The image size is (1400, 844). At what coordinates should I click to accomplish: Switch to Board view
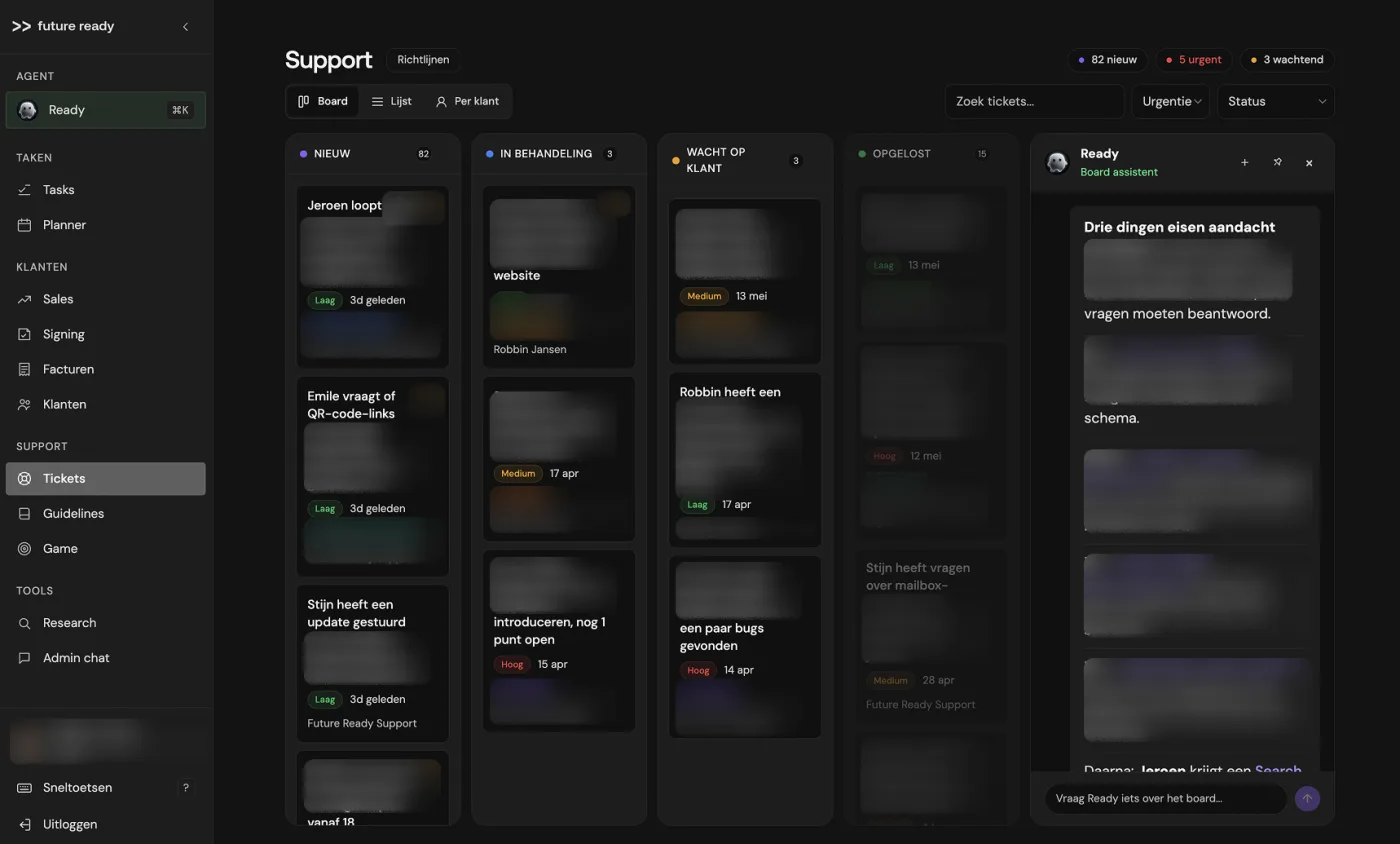point(323,101)
